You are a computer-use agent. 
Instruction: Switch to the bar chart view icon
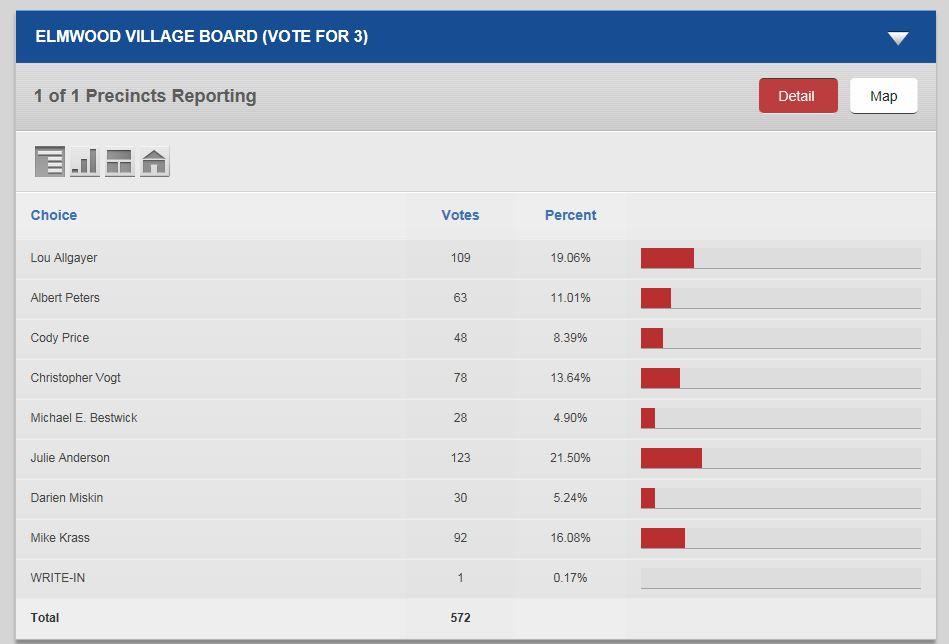pyautogui.click(x=85, y=162)
